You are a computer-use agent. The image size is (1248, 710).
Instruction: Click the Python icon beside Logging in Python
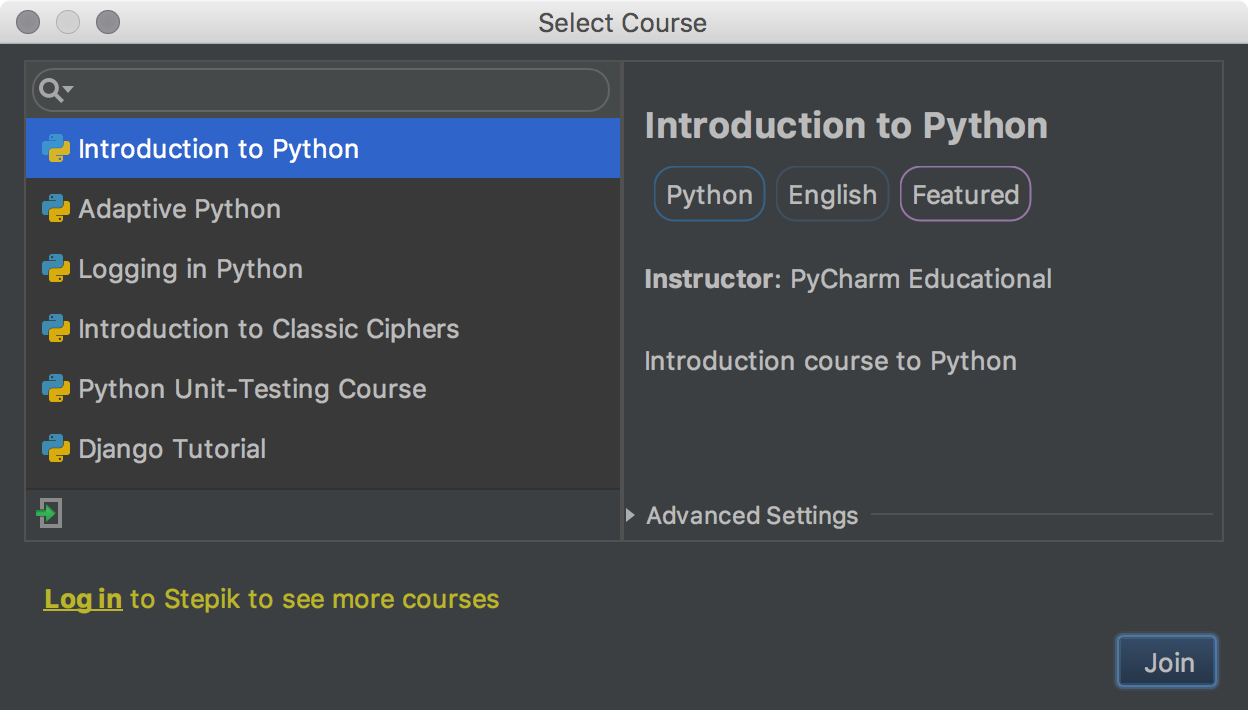pos(55,269)
